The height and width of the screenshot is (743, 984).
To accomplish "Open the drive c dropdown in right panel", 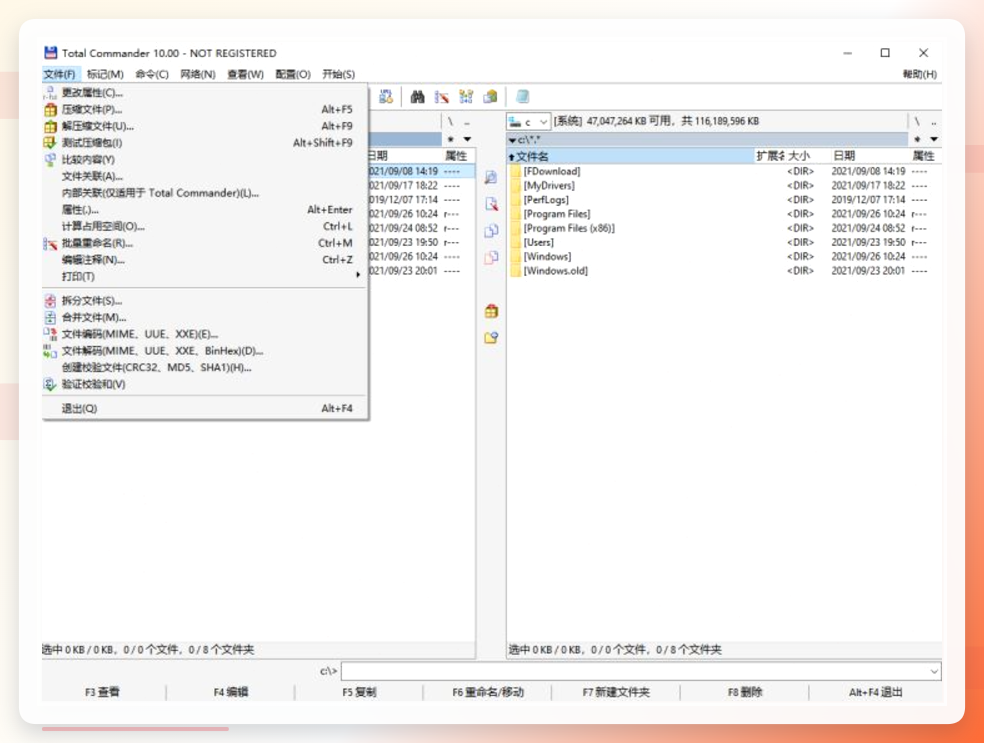I will click(543, 121).
